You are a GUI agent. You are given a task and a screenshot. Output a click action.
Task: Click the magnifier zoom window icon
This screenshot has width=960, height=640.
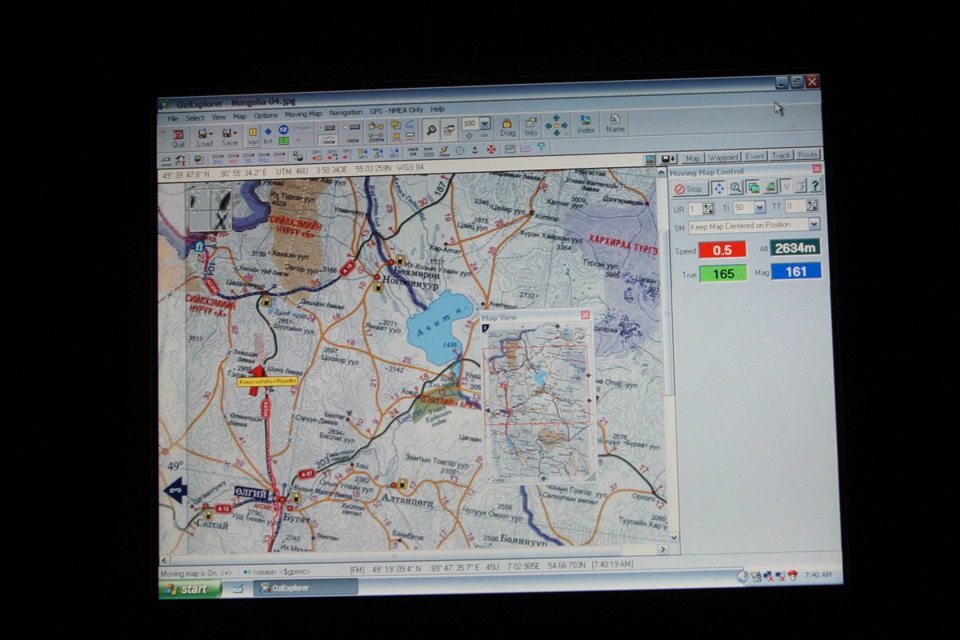(x=431, y=130)
